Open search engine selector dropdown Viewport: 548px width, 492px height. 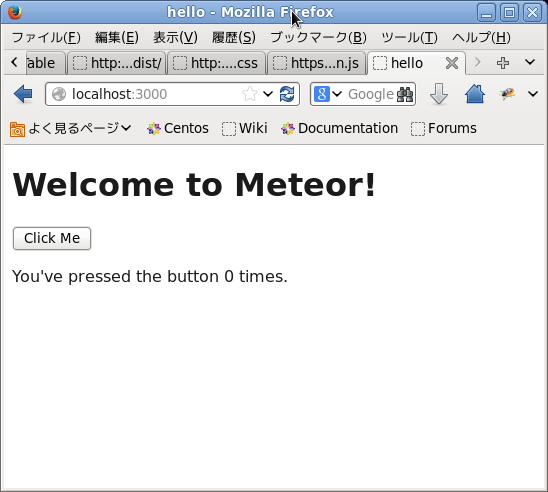[337, 94]
